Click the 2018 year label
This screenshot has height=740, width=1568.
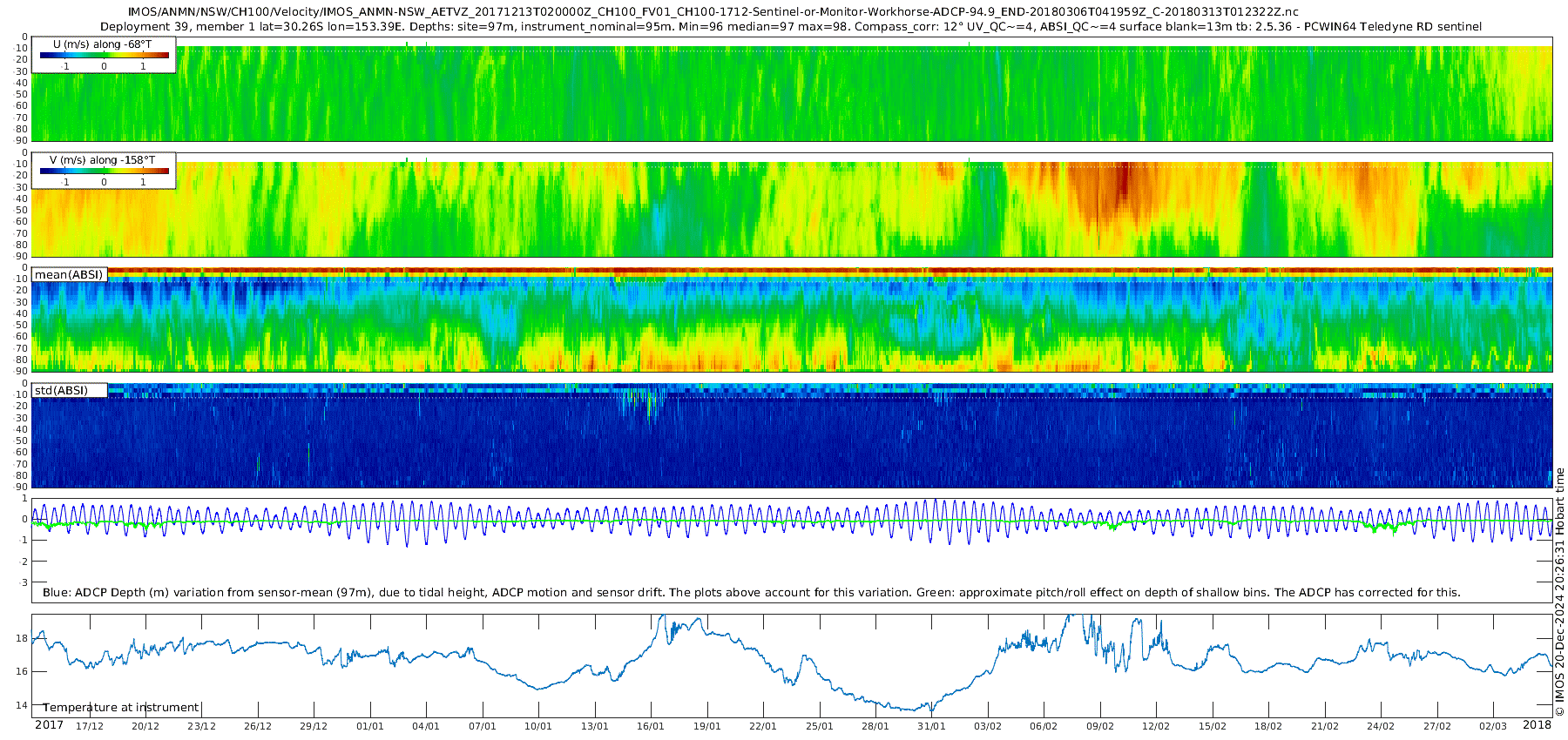(1537, 725)
